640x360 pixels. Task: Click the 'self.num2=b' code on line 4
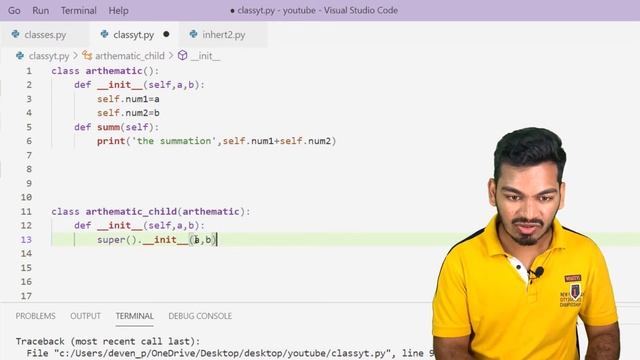pyautogui.click(x=128, y=113)
